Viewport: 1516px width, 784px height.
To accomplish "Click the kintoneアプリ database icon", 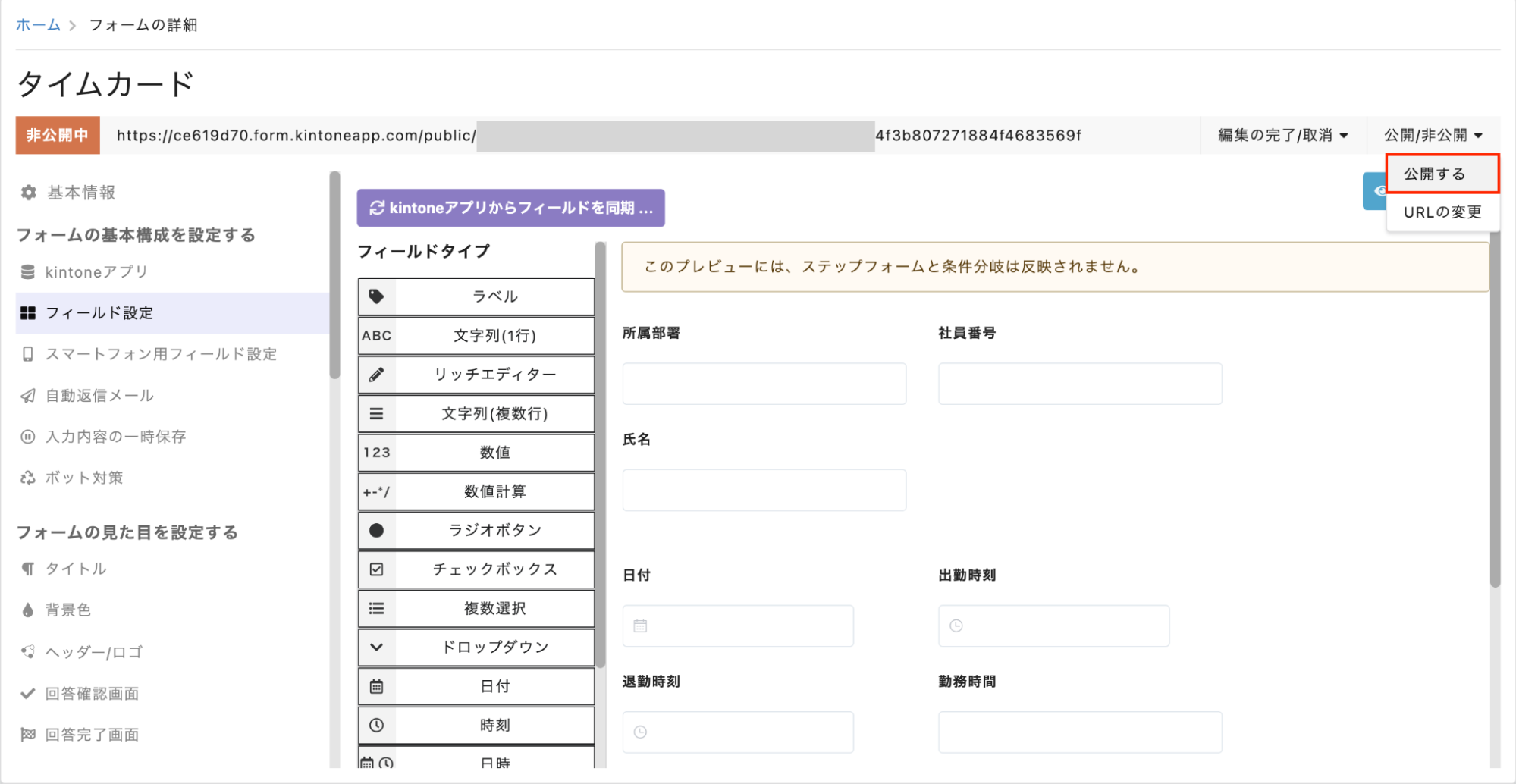I will [28, 272].
